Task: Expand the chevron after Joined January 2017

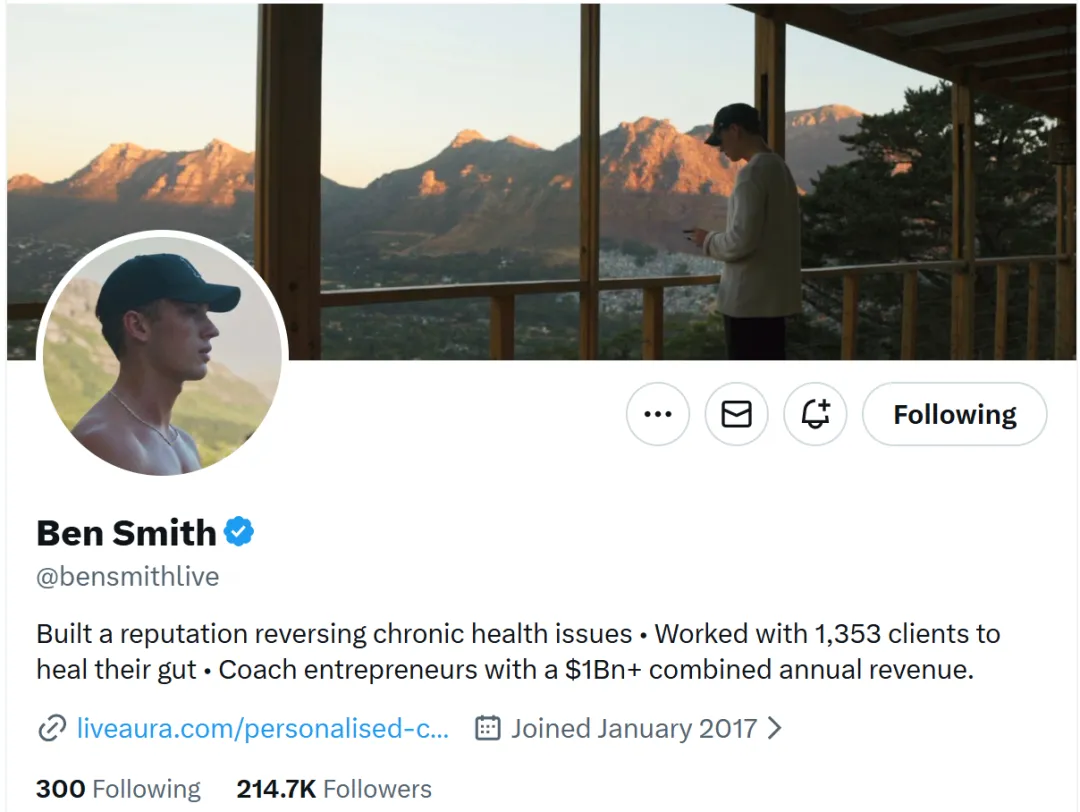Action: coord(774,728)
